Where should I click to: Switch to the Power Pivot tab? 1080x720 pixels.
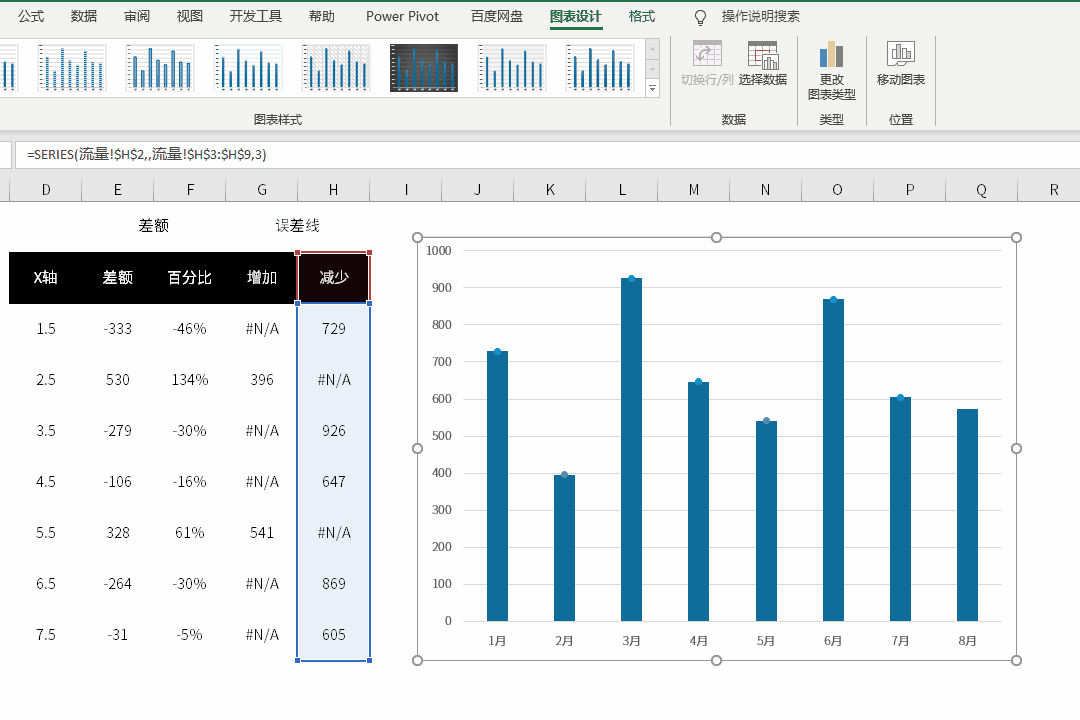click(x=402, y=16)
